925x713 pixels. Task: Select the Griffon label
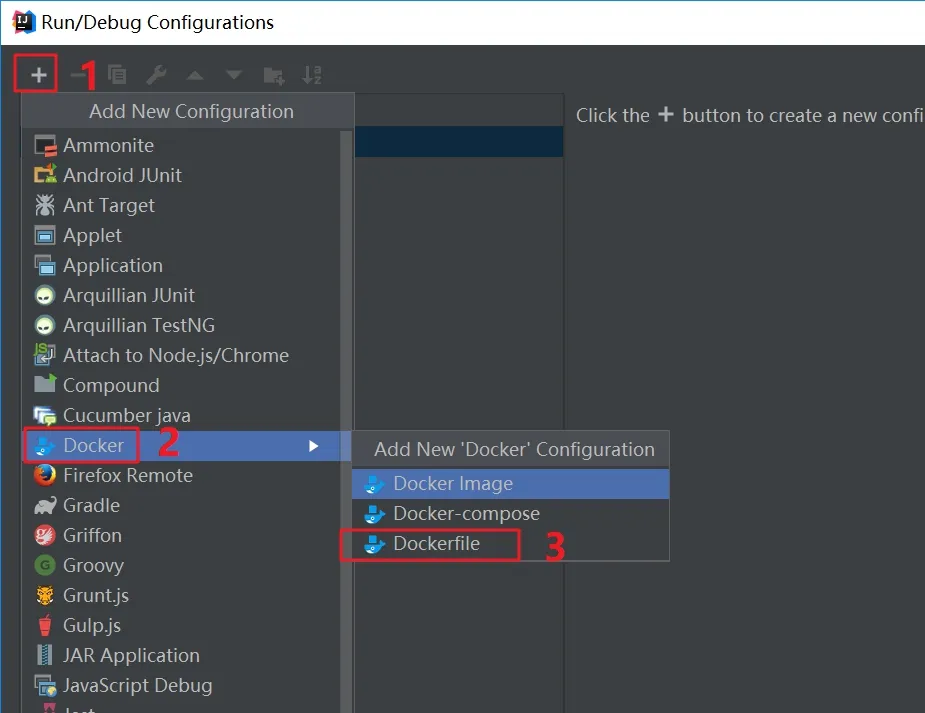point(93,535)
